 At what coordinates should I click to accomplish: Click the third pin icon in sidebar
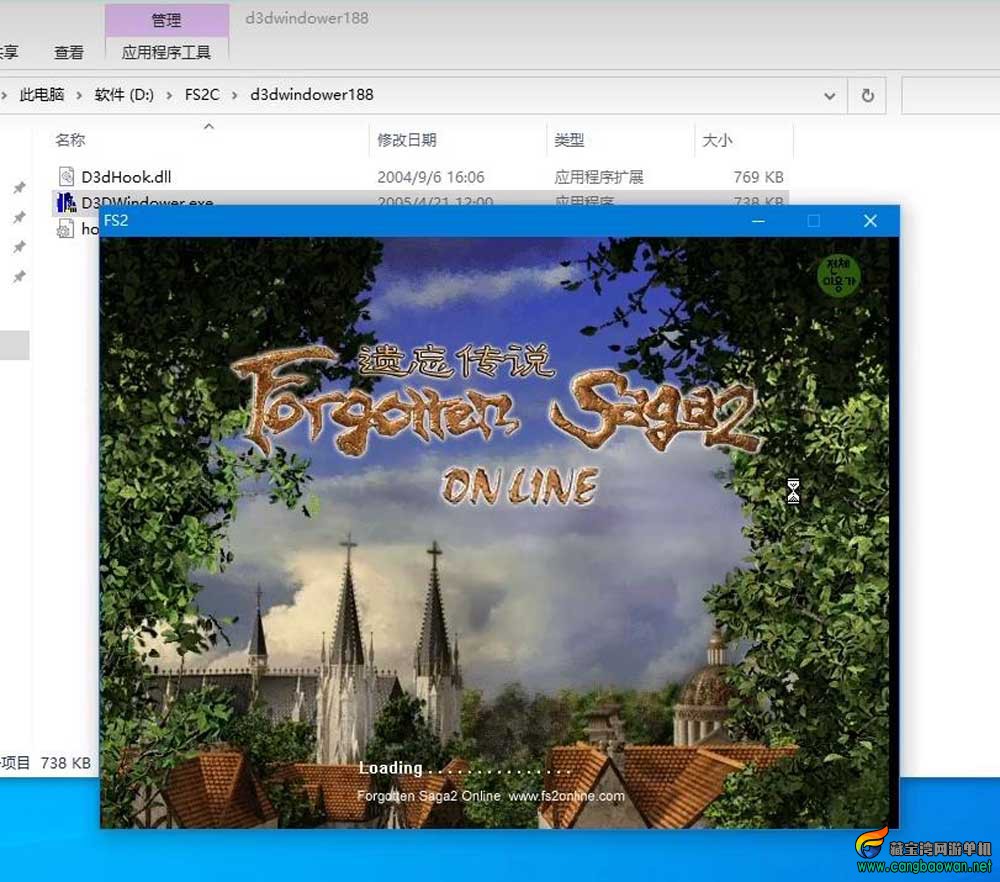[x=19, y=247]
